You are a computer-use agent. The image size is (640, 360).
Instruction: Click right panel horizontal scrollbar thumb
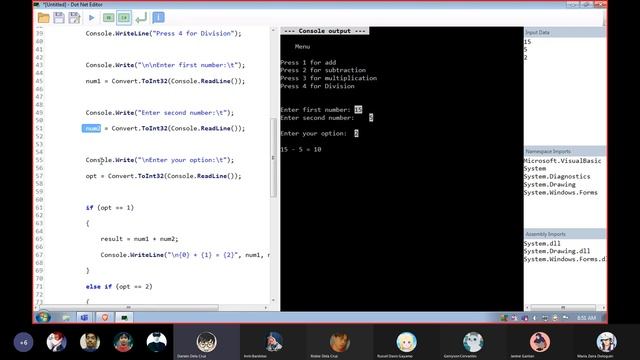562,307
